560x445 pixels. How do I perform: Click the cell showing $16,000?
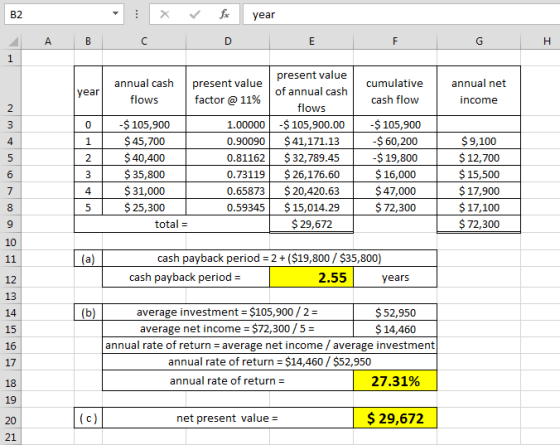[395, 174]
